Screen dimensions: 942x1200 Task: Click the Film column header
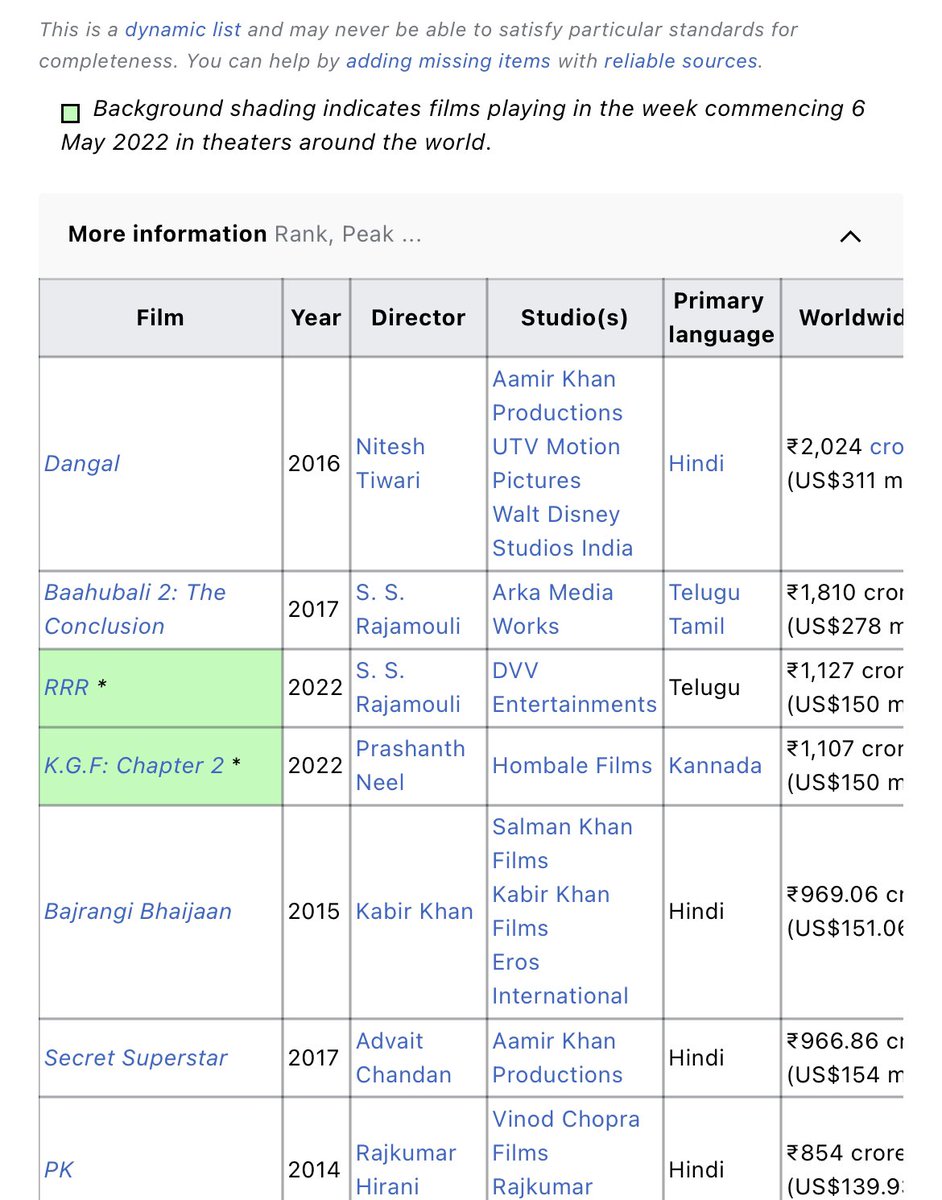click(x=160, y=318)
